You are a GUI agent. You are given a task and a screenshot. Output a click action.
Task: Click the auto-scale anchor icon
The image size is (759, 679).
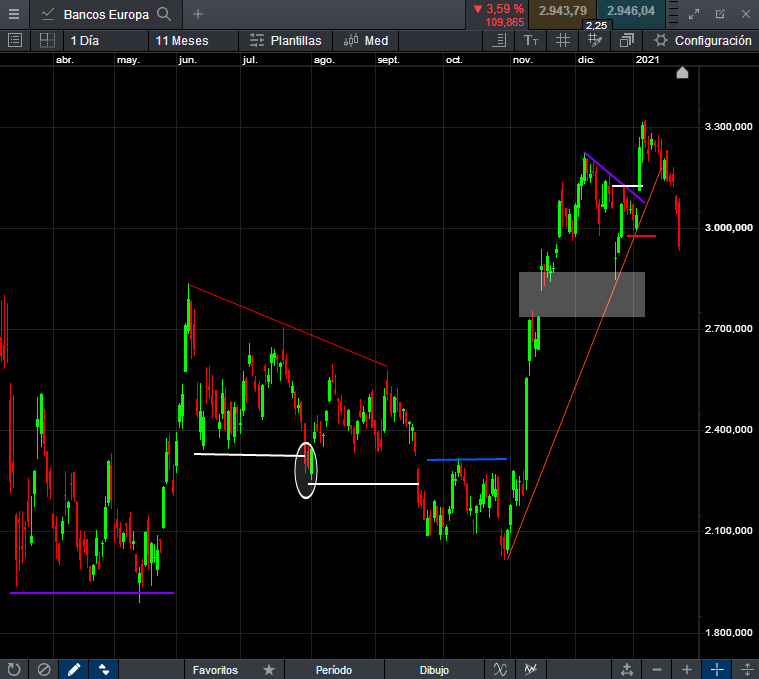pyautogui.click(x=627, y=670)
